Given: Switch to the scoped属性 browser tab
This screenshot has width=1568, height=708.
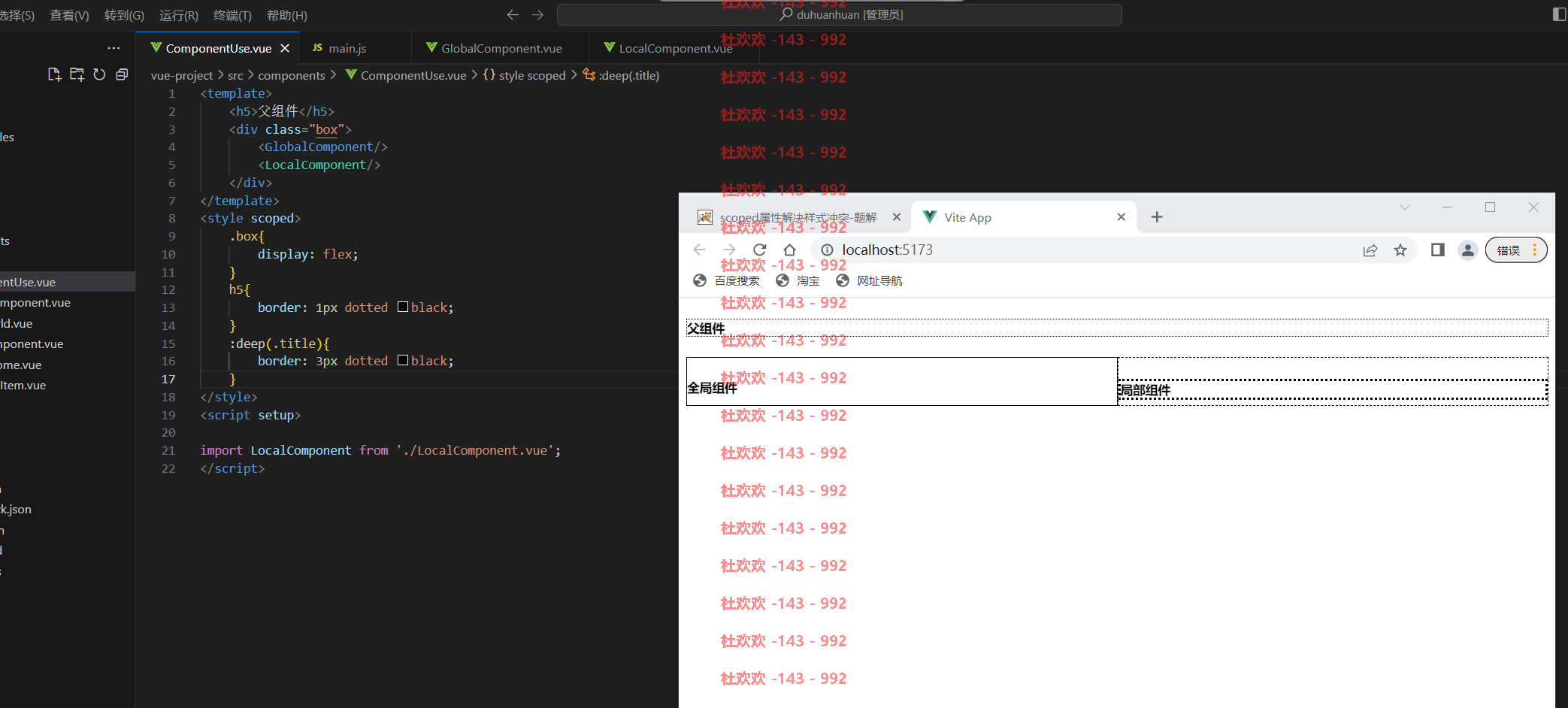Looking at the screenshot, I should point(798,217).
